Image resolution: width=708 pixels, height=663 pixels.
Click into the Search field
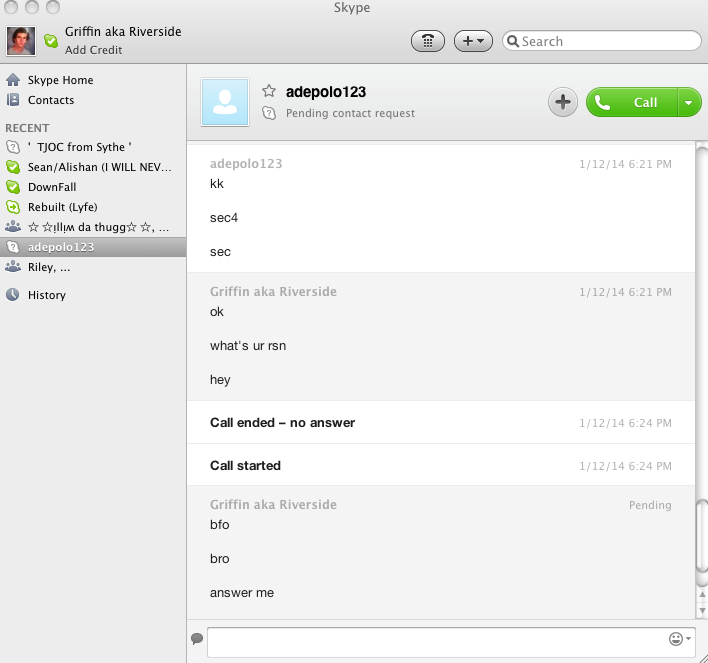click(601, 41)
